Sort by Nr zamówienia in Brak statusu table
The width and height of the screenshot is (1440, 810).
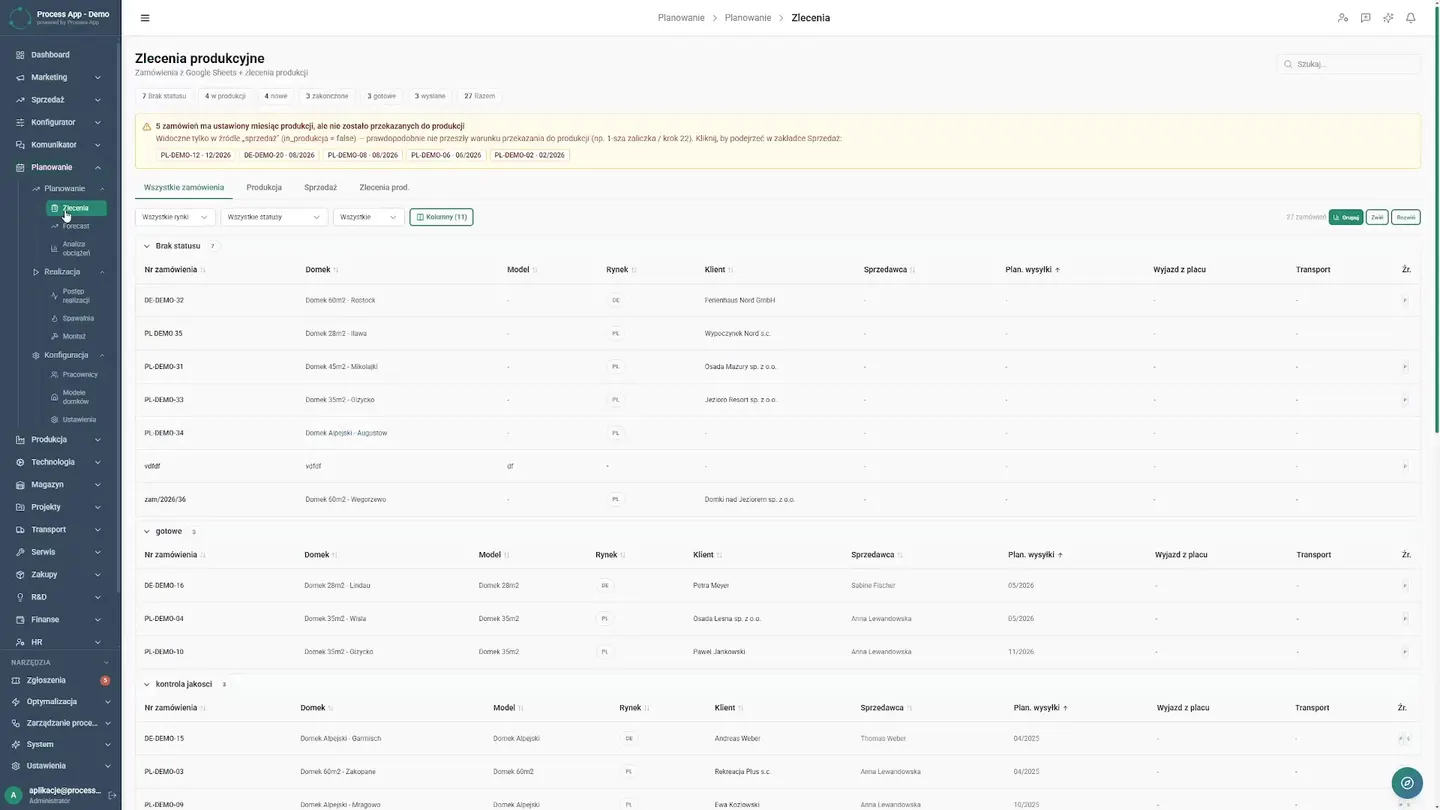(175, 270)
